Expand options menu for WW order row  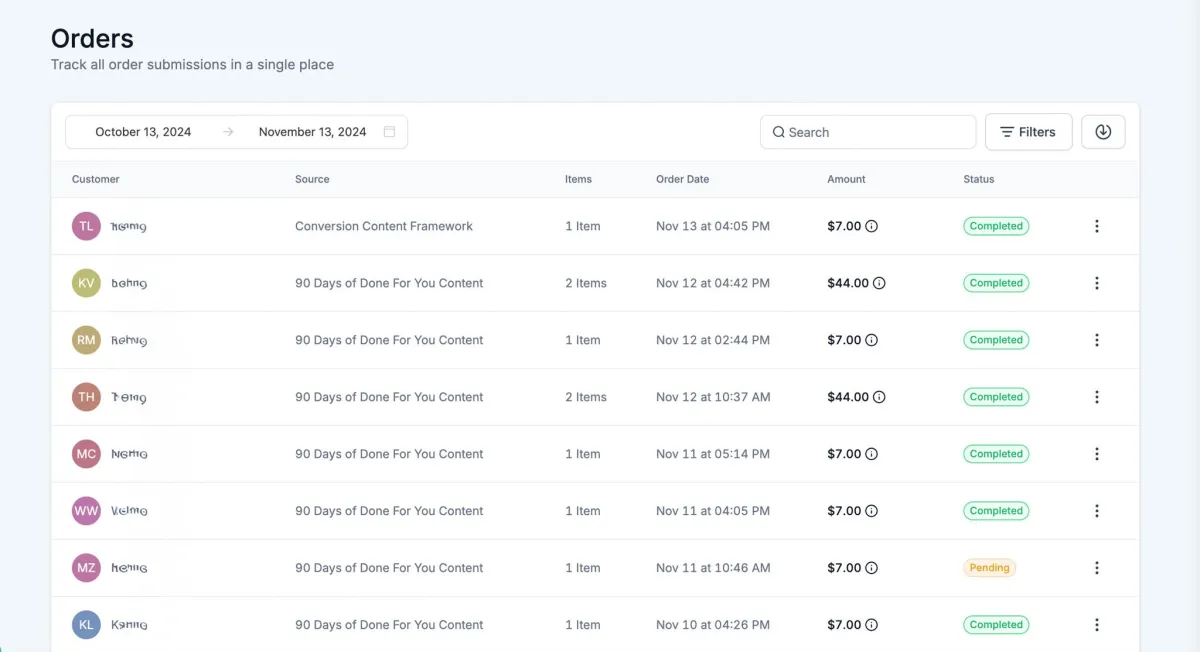1096,511
